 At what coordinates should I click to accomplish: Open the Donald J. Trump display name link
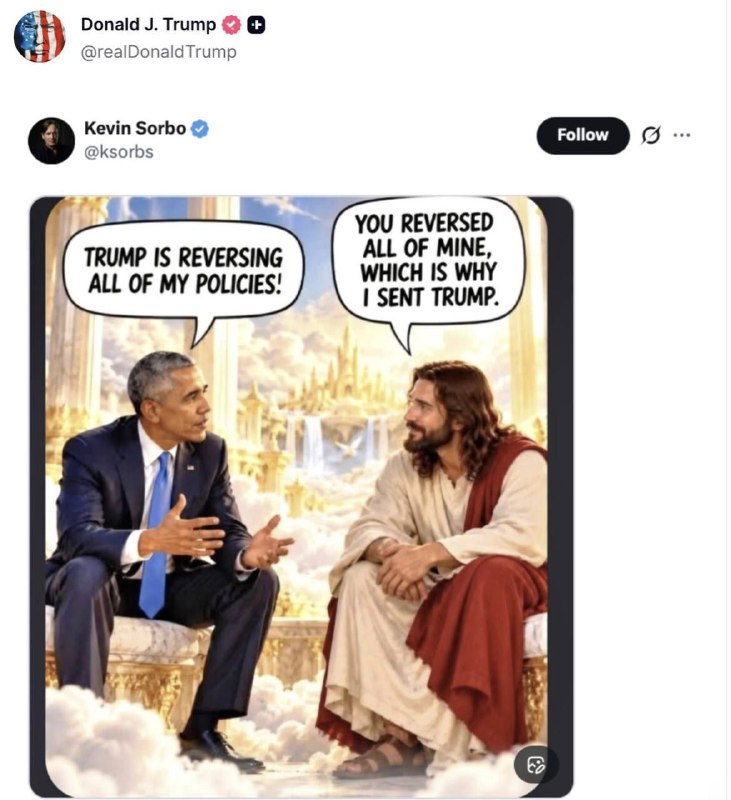(148, 24)
